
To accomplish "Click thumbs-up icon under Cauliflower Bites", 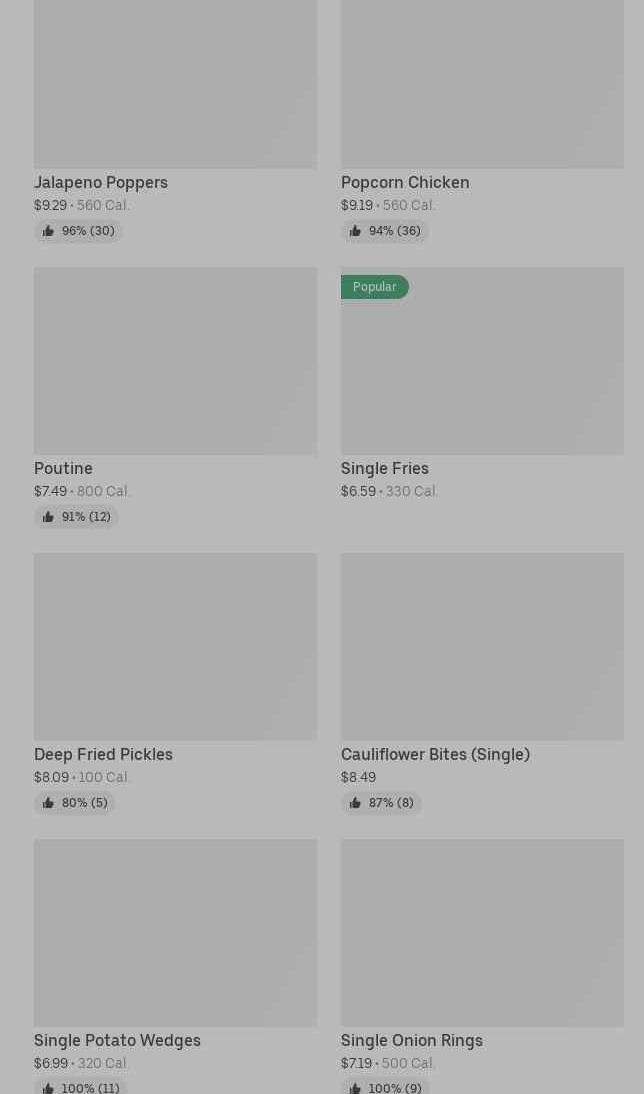I will click(x=355, y=803).
